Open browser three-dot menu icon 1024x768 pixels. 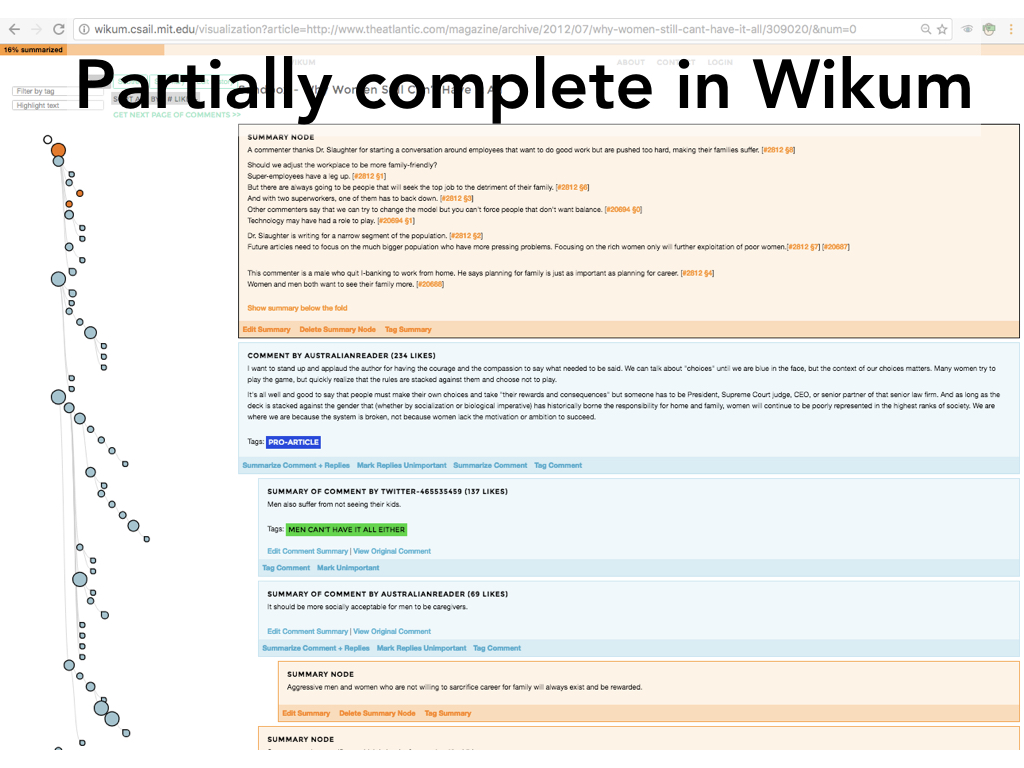[1011, 29]
